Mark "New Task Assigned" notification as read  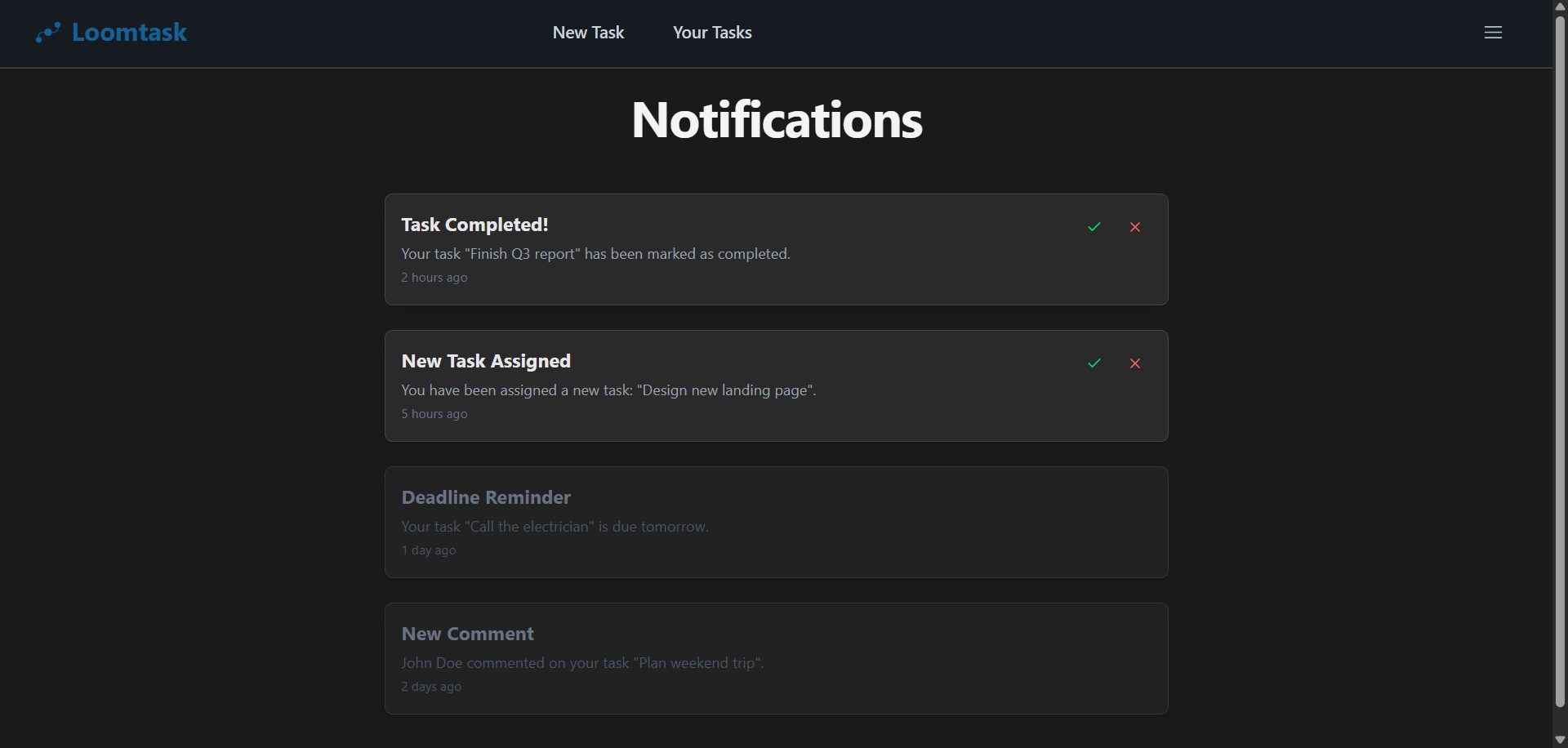click(1094, 363)
